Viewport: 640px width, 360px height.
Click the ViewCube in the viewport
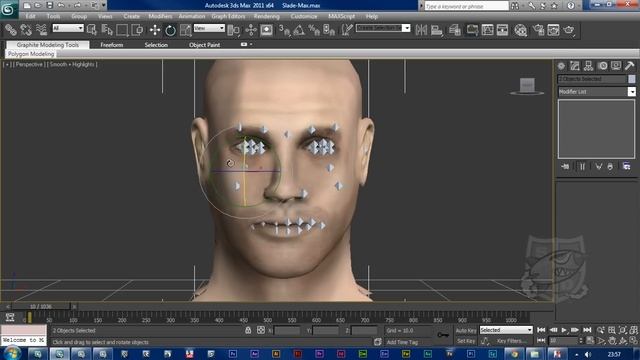527,85
